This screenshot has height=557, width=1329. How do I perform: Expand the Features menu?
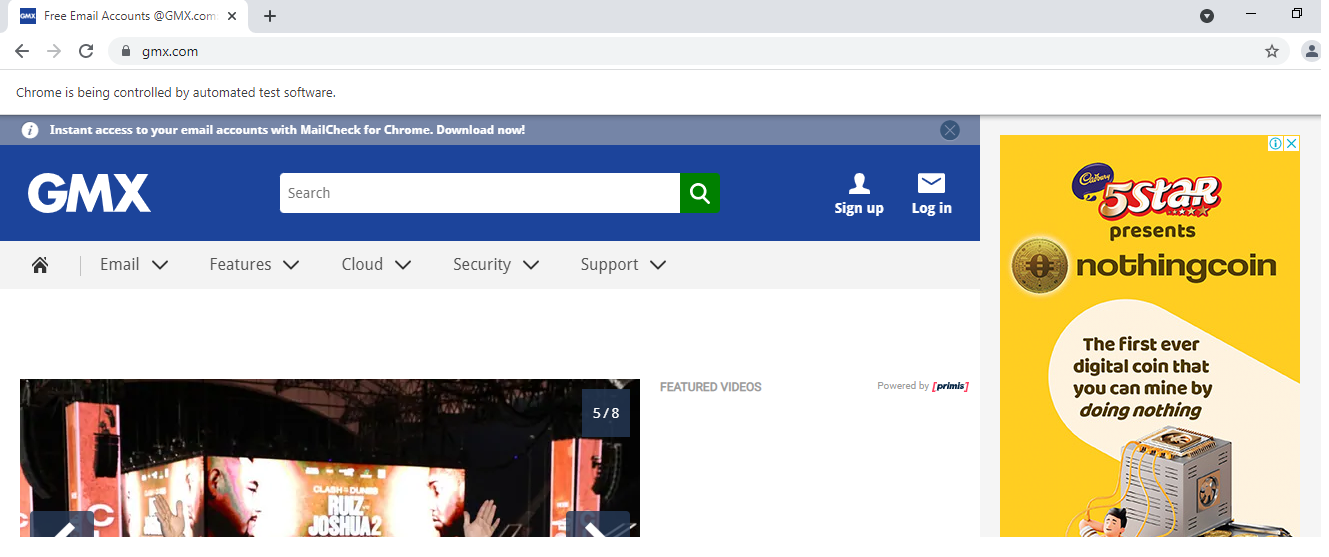[x=254, y=265]
